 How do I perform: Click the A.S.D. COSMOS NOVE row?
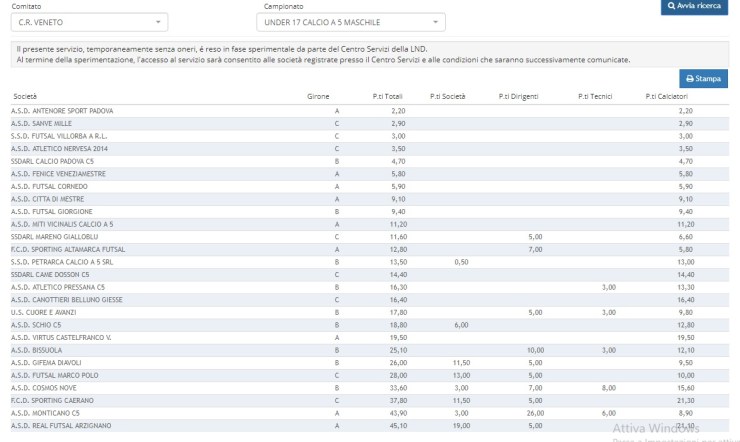pos(44,388)
